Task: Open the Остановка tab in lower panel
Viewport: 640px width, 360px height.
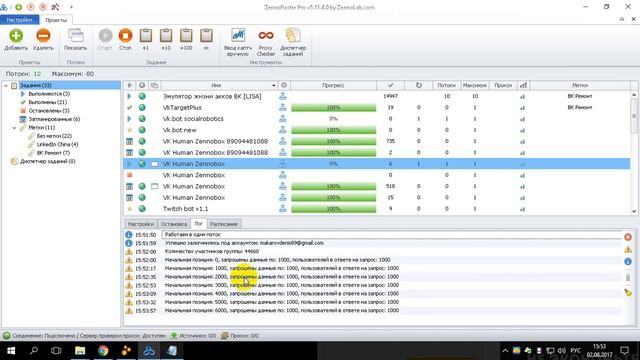Action: pos(174,224)
